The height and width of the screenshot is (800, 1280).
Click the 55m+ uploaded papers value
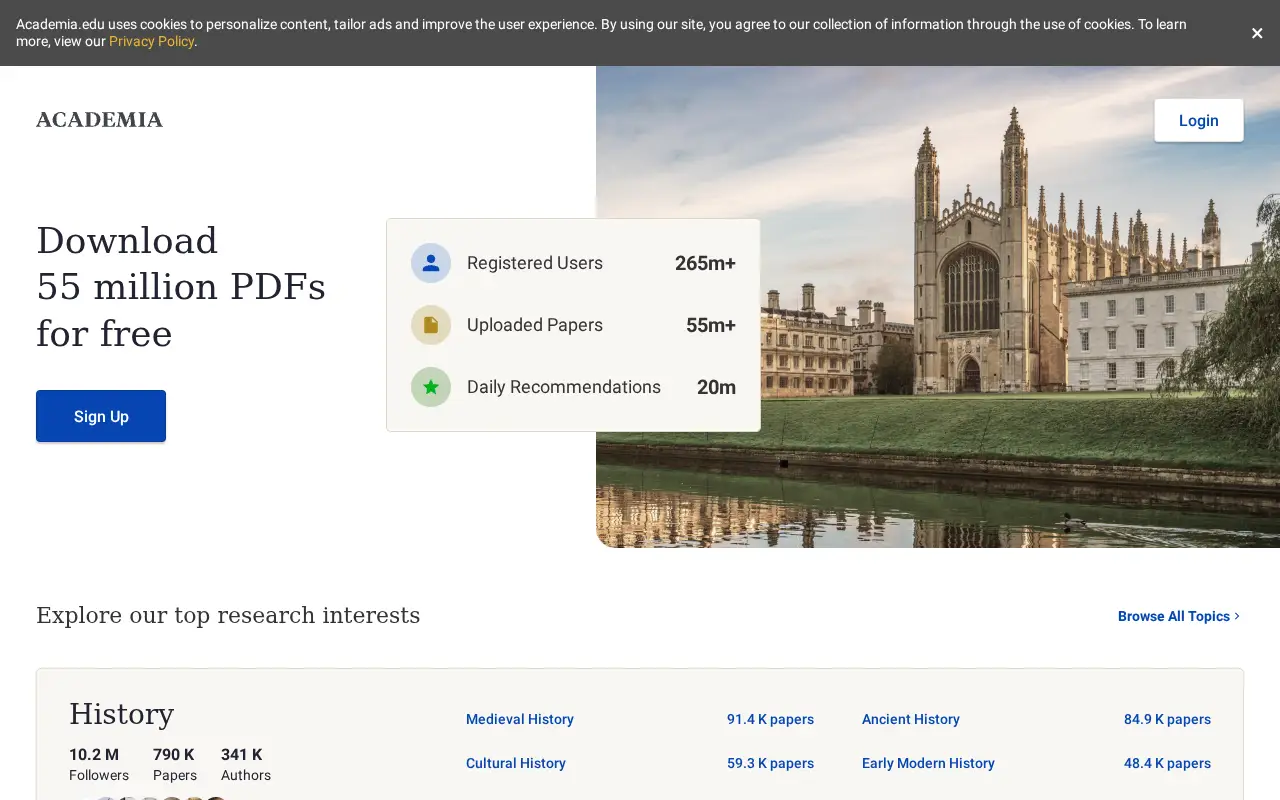[x=711, y=325]
